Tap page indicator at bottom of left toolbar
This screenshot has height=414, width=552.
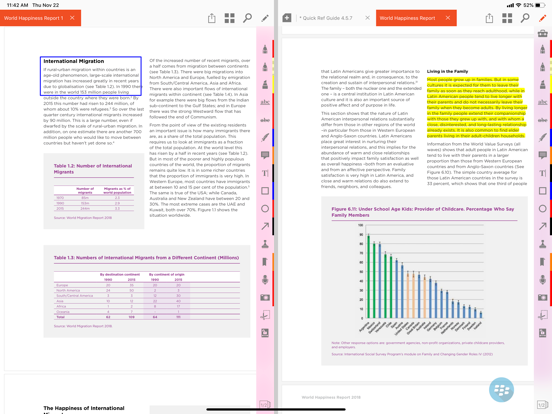coord(264,405)
